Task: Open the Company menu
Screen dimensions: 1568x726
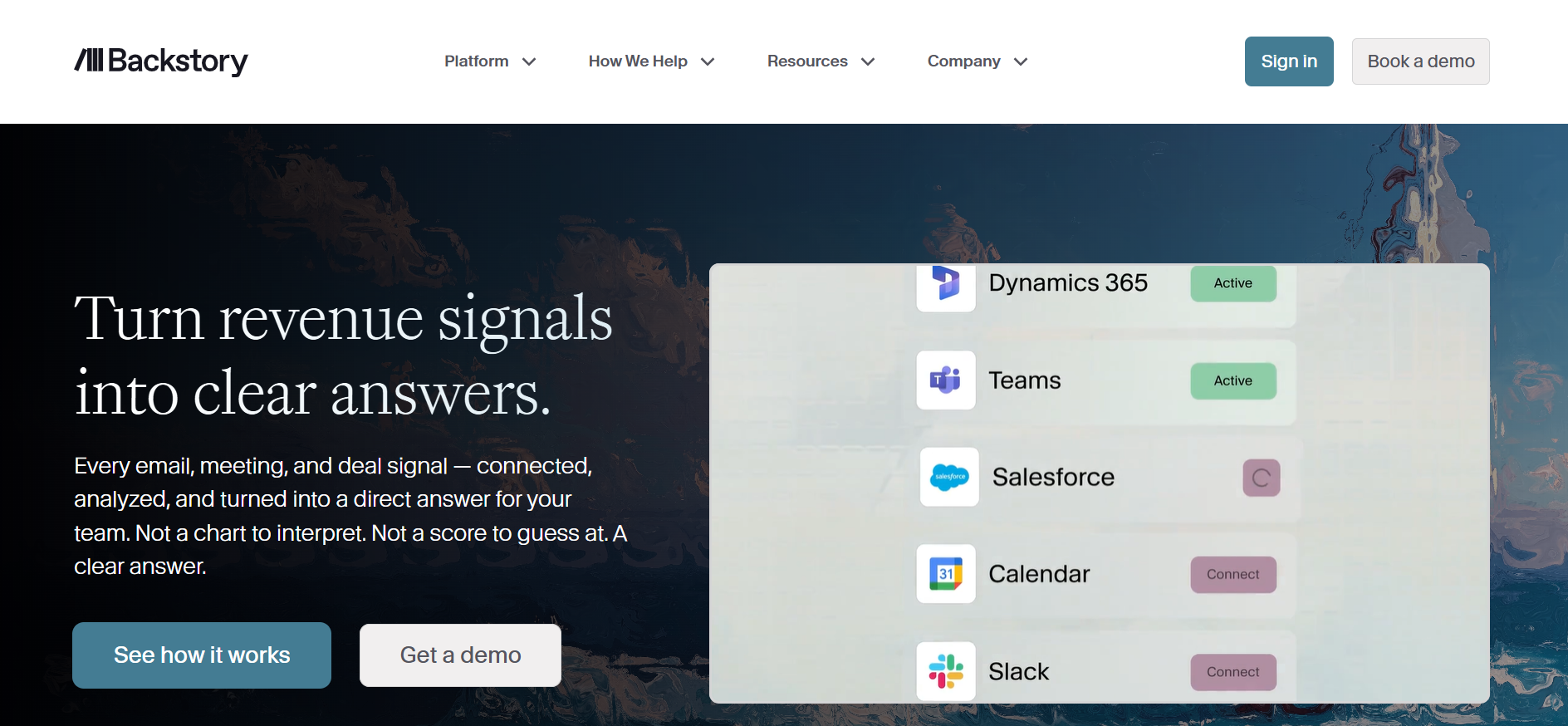Action: coord(964,61)
